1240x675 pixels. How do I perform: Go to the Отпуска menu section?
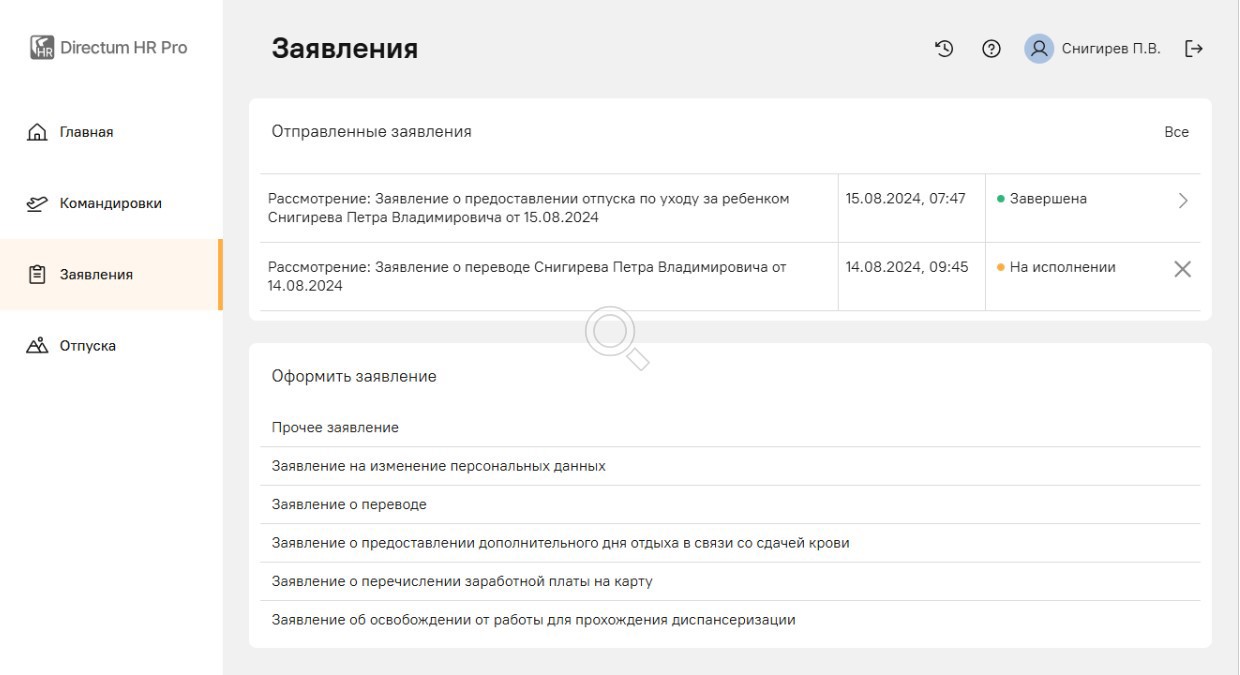pyautogui.click(x=87, y=346)
